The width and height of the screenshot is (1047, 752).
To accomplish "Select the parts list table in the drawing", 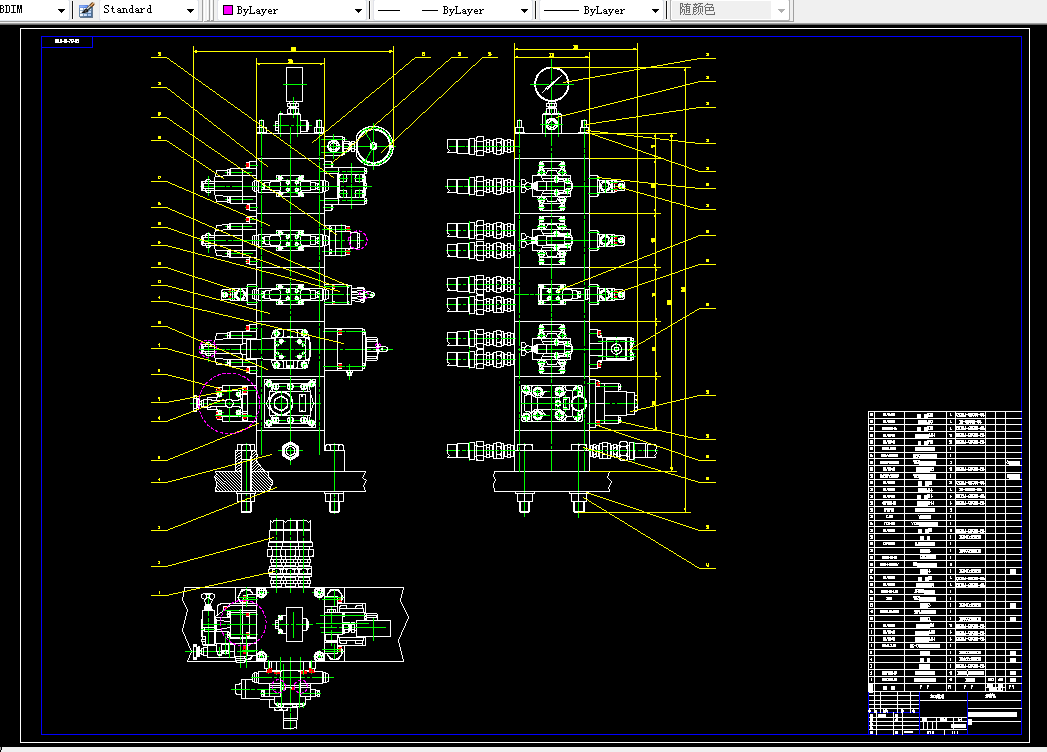I will click(945, 552).
